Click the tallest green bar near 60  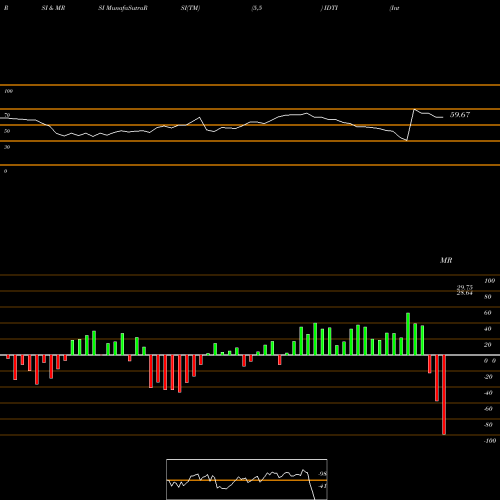pyautogui.click(x=408, y=334)
